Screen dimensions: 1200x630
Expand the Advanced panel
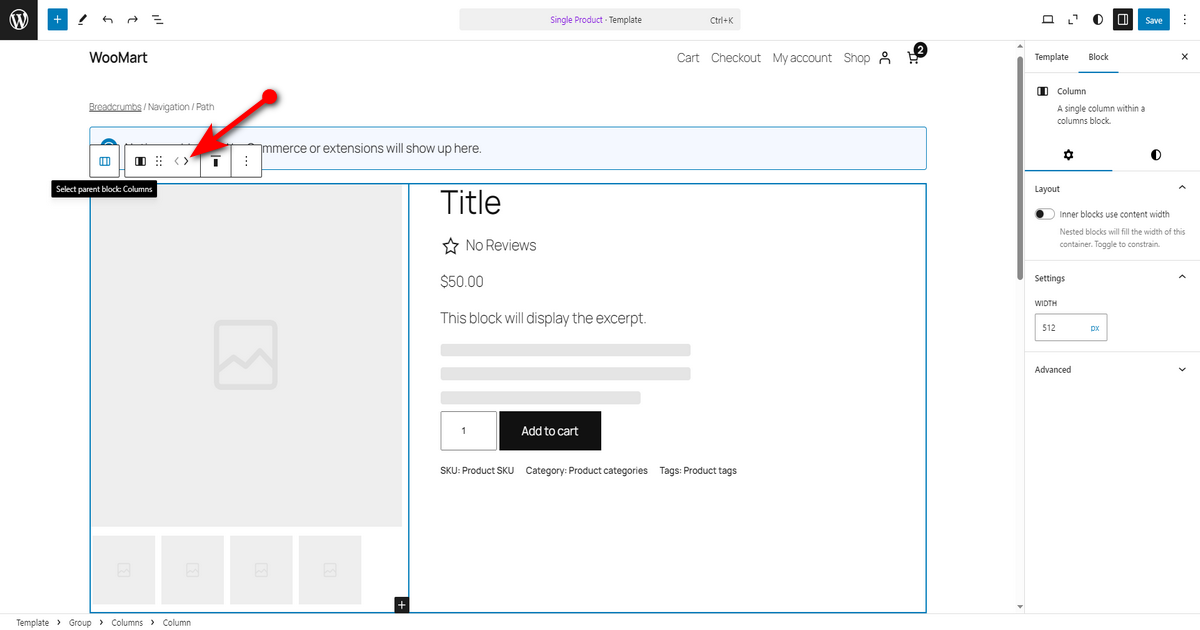coord(1182,370)
